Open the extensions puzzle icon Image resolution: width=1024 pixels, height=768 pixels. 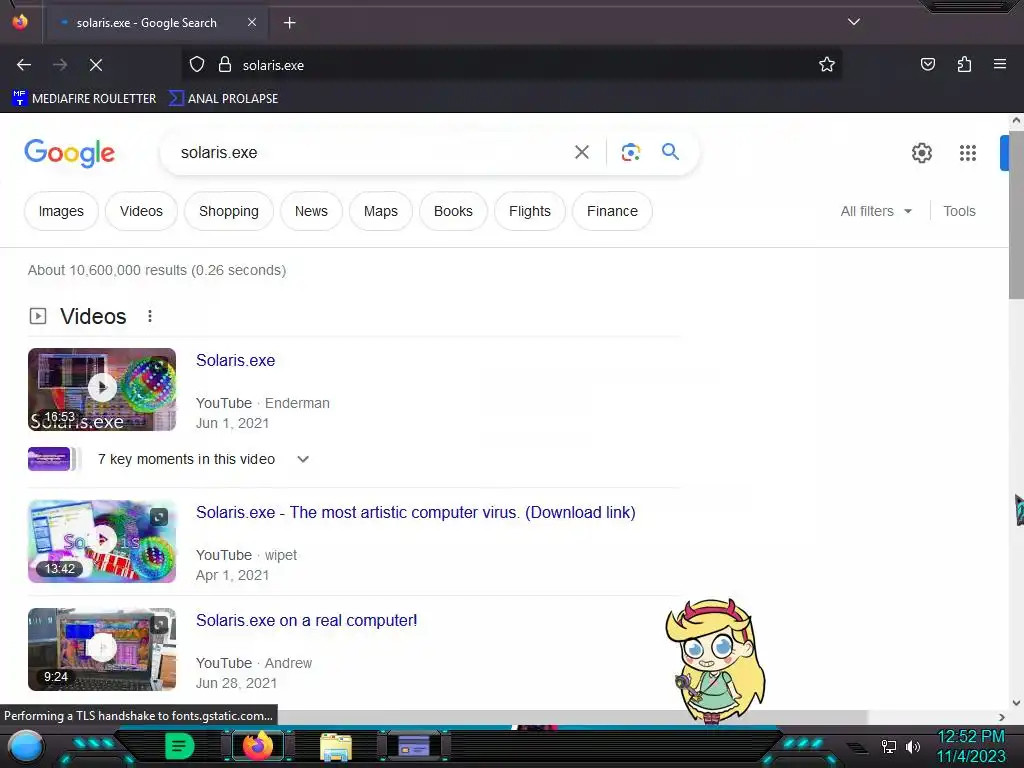pyautogui.click(x=964, y=65)
